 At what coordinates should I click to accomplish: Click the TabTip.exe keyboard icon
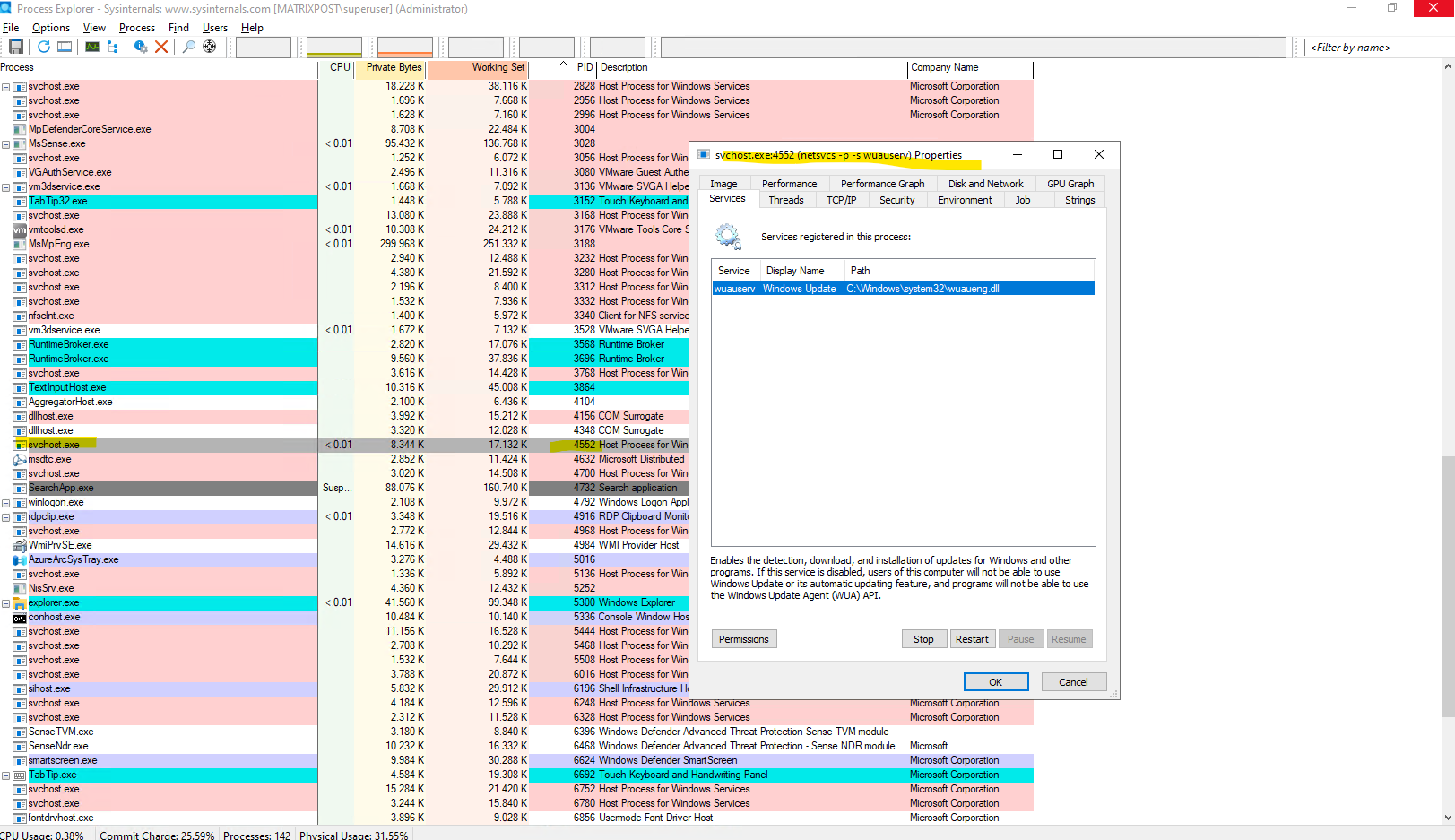20,775
